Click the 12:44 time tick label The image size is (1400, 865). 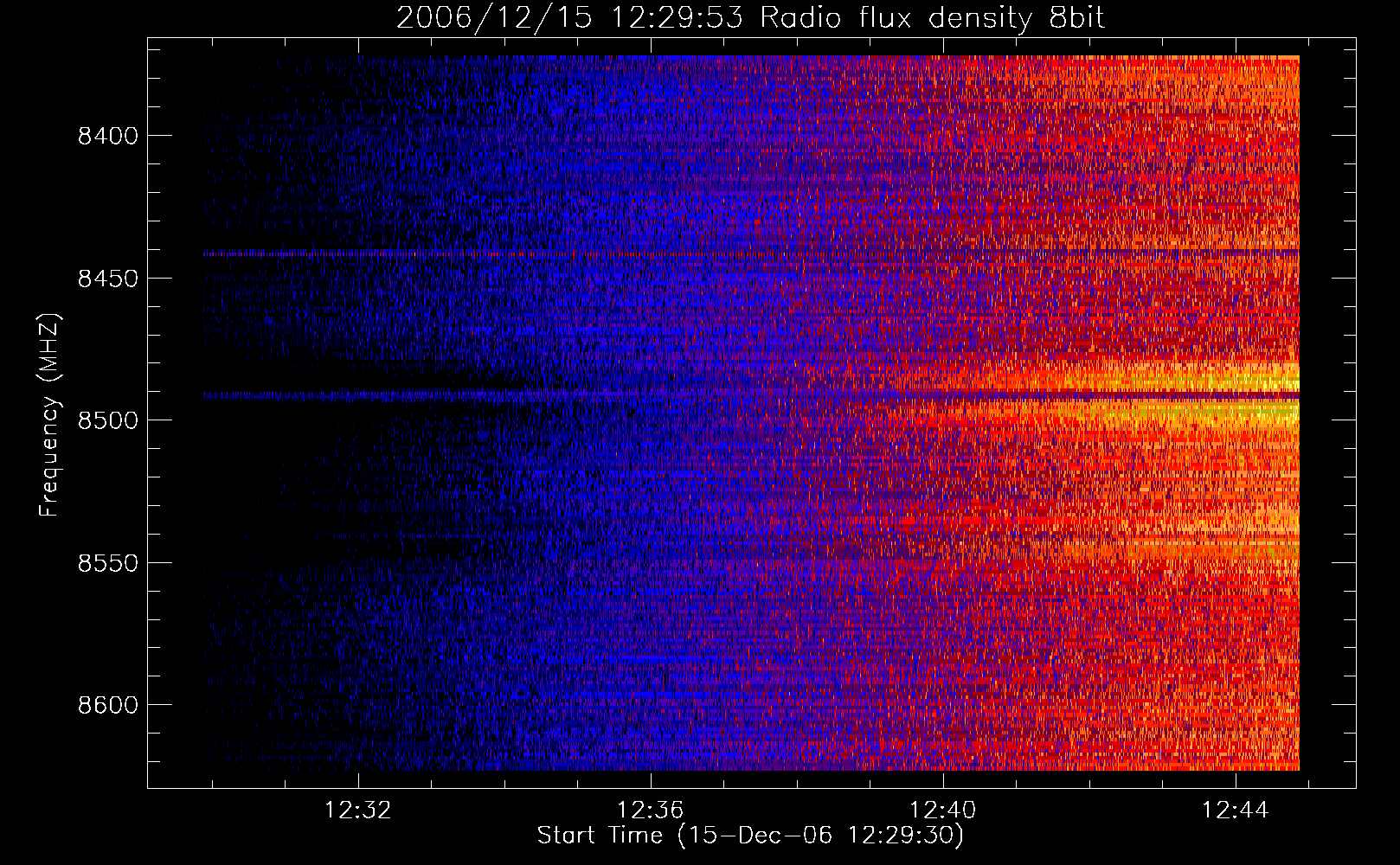(x=1236, y=810)
